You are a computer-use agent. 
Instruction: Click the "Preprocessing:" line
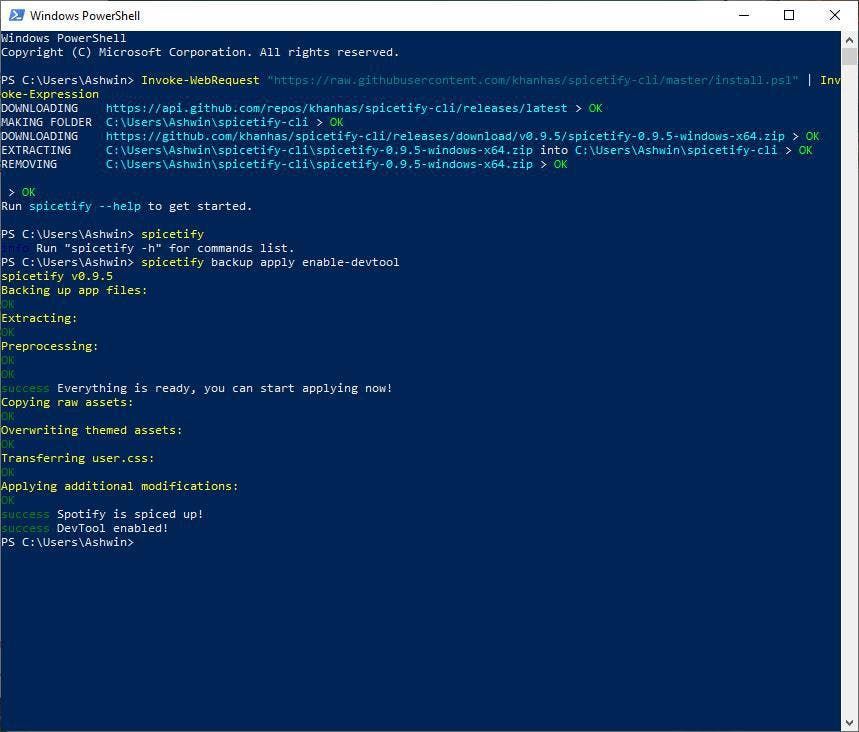(50, 346)
